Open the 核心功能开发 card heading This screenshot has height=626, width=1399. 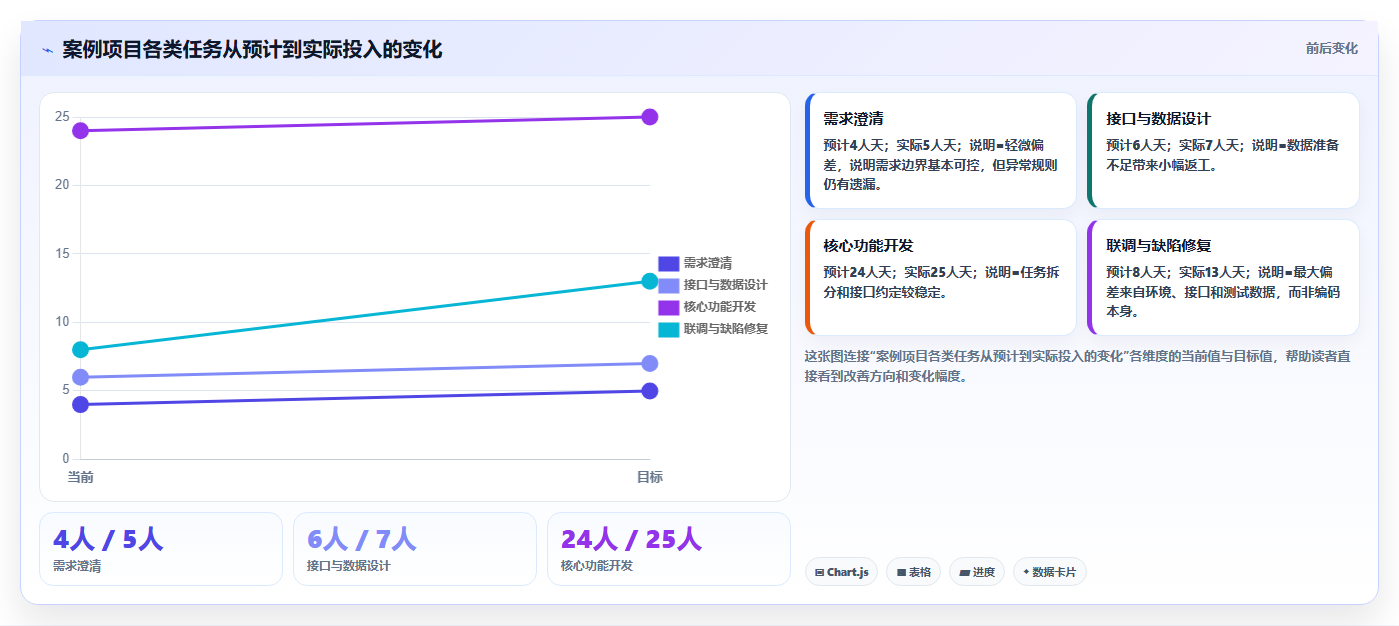click(x=868, y=245)
